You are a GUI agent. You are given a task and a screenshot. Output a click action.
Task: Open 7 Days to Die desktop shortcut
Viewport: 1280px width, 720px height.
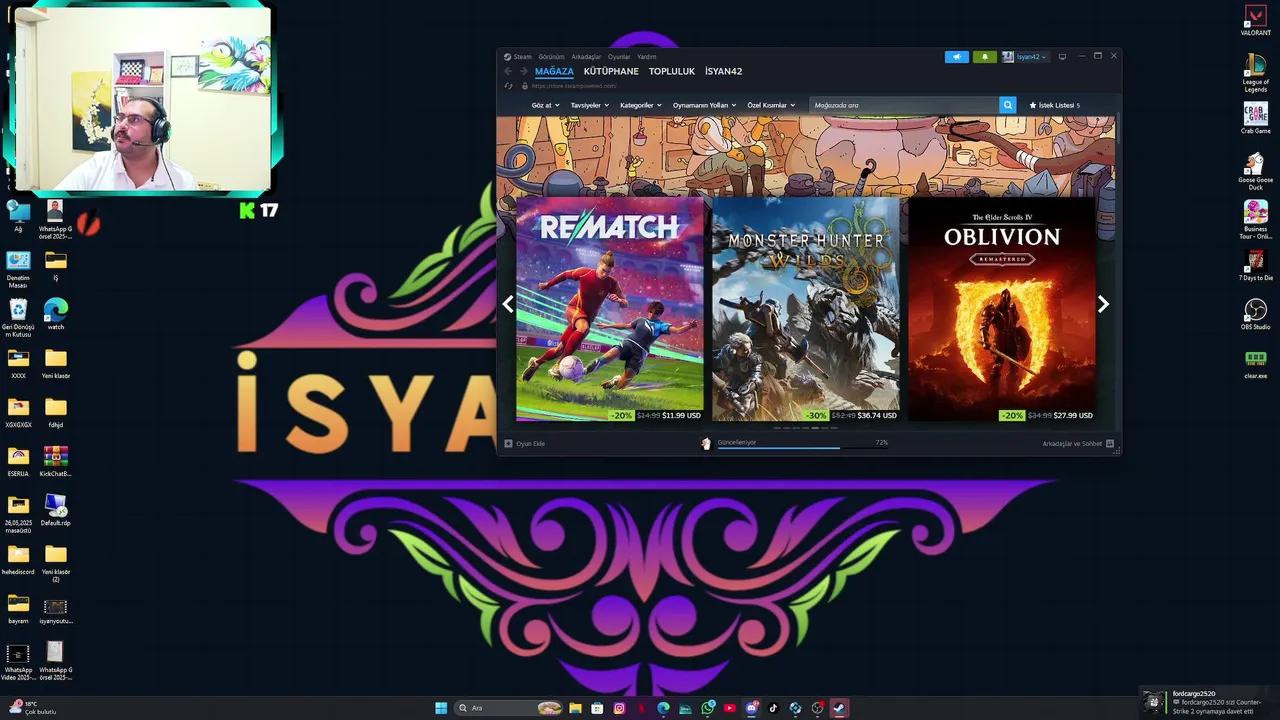1255,265
